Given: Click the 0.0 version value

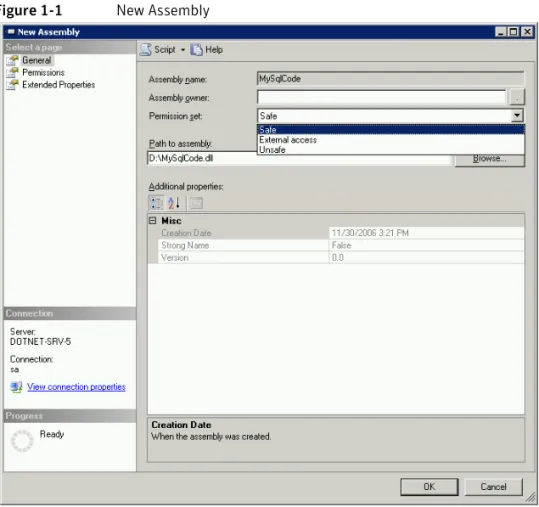Looking at the screenshot, I should click(338, 257).
